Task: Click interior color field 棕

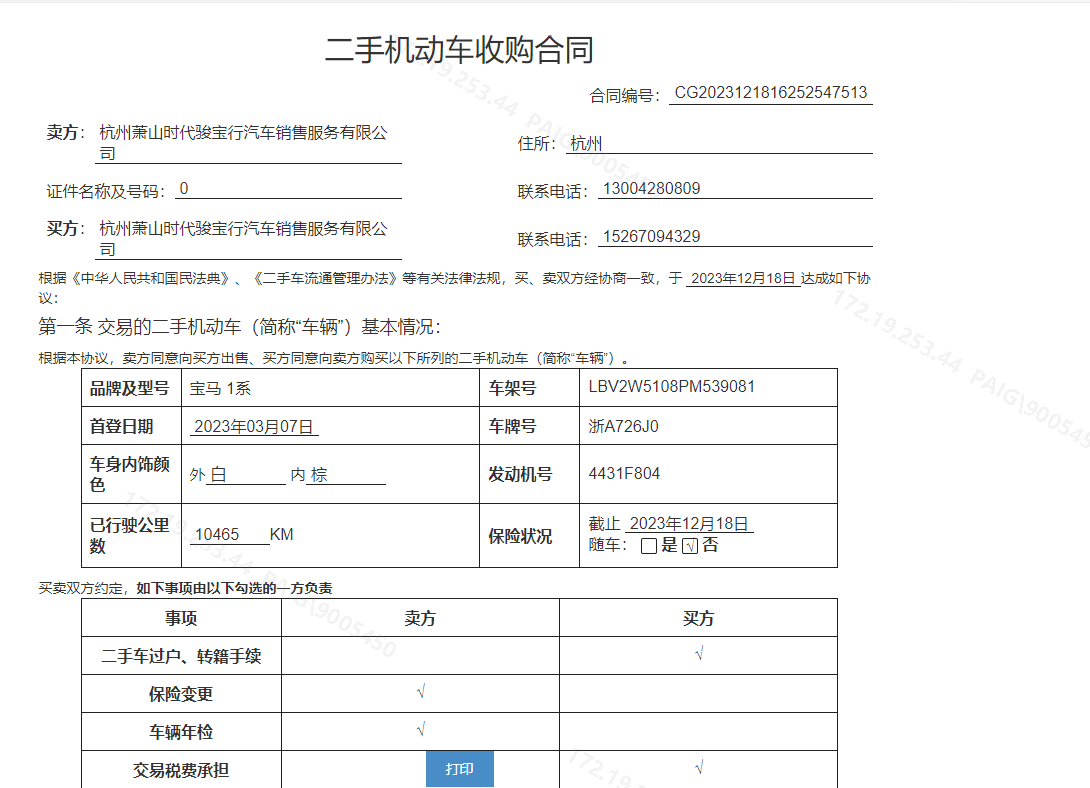Action: tap(346, 475)
